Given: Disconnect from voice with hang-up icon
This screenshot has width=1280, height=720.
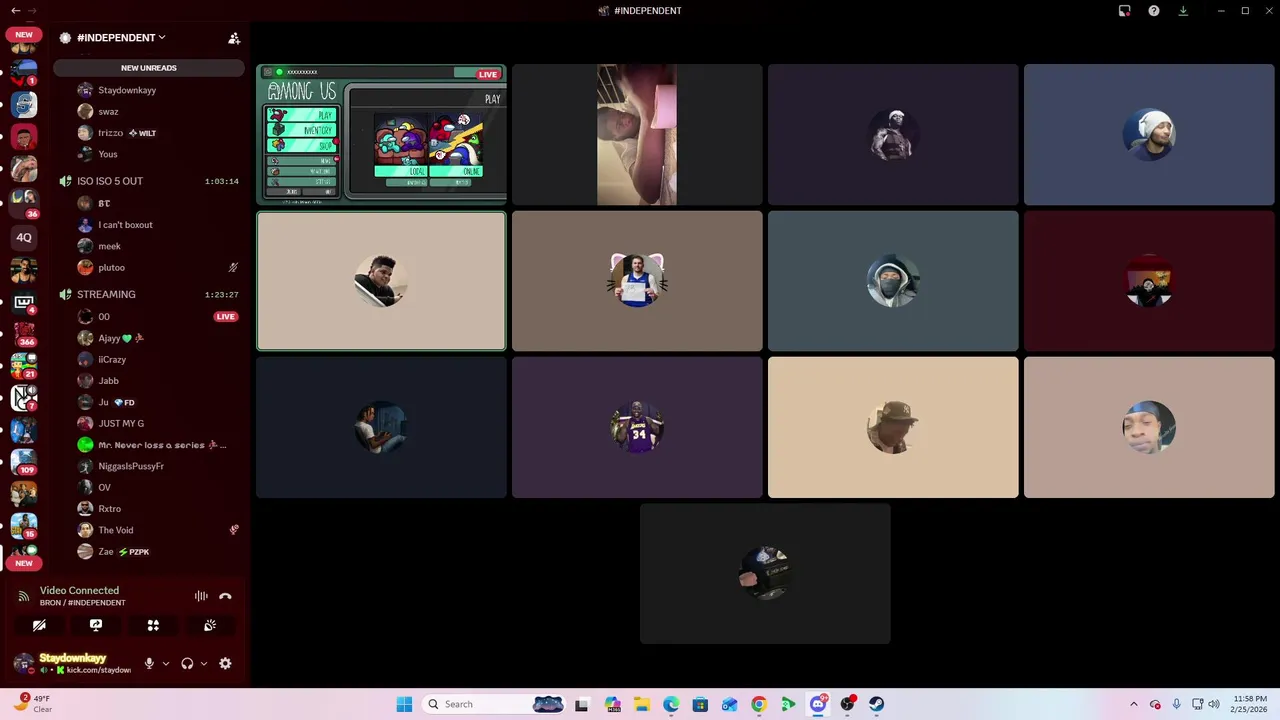Looking at the screenshot, I should coord(225,596).
